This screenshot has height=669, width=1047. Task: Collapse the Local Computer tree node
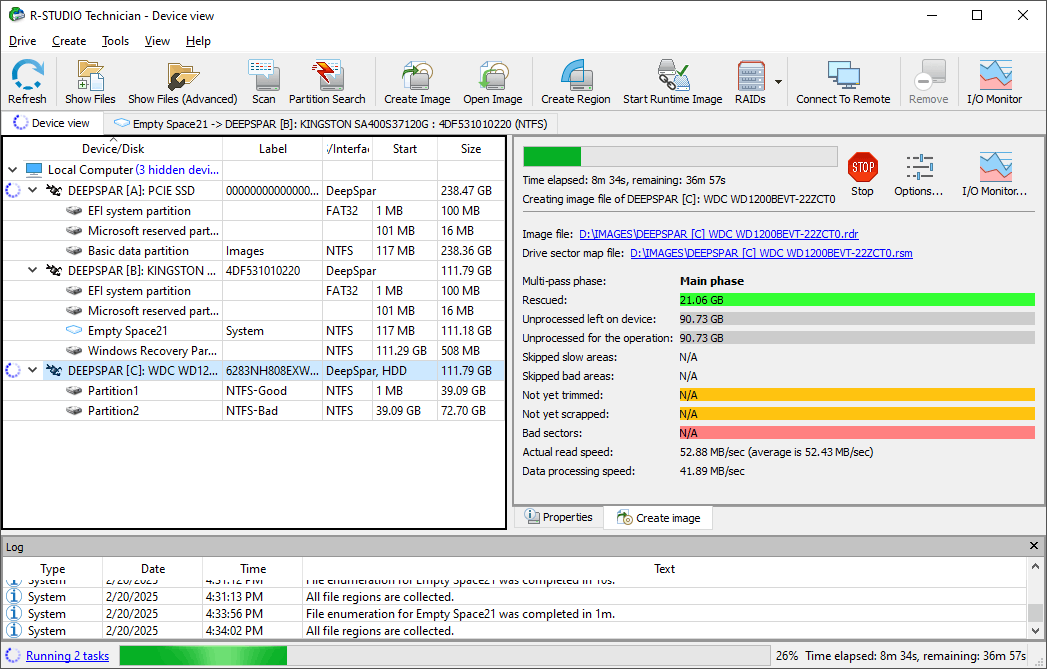pyautogui.click(x=13, y=170)
